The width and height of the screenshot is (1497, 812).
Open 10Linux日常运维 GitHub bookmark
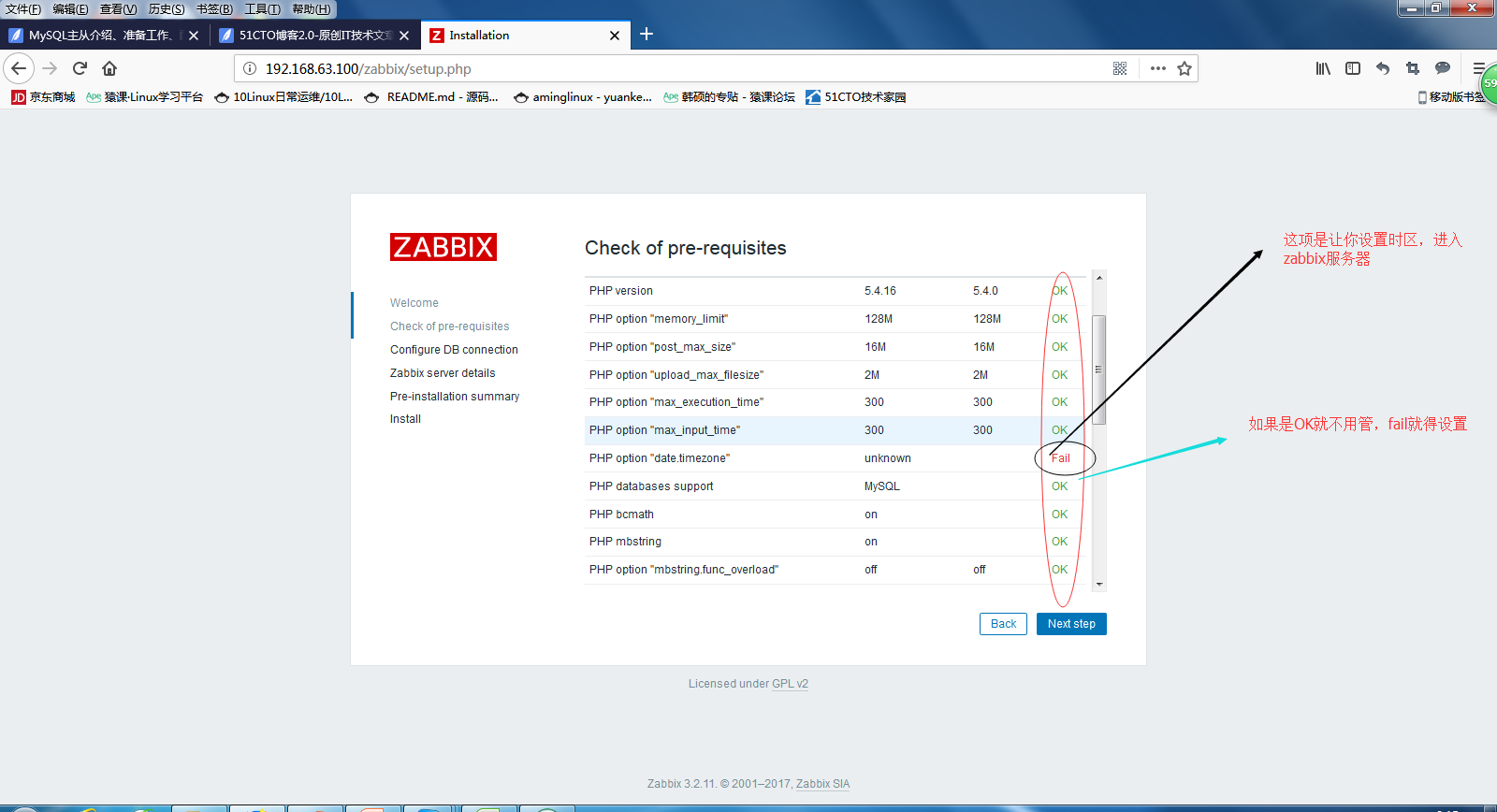tap(283, 97)
